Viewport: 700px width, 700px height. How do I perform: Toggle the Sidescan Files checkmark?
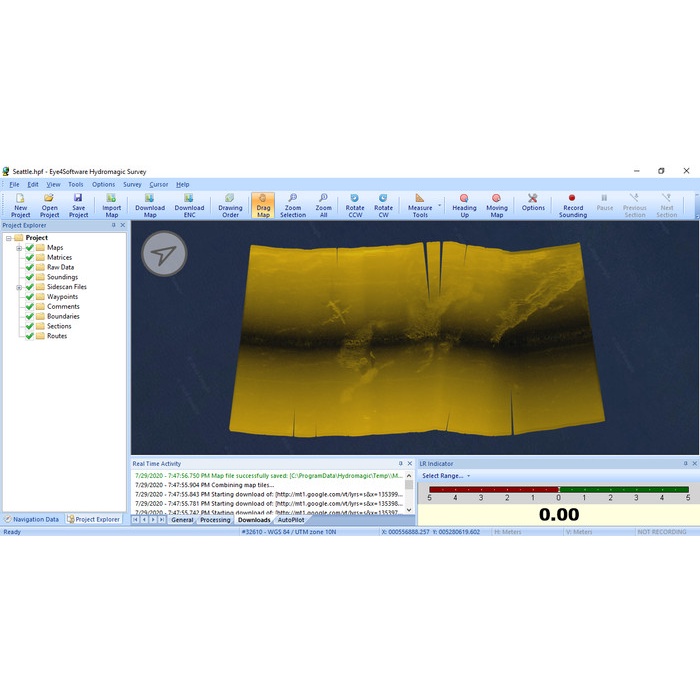click(x=29, y=287)
